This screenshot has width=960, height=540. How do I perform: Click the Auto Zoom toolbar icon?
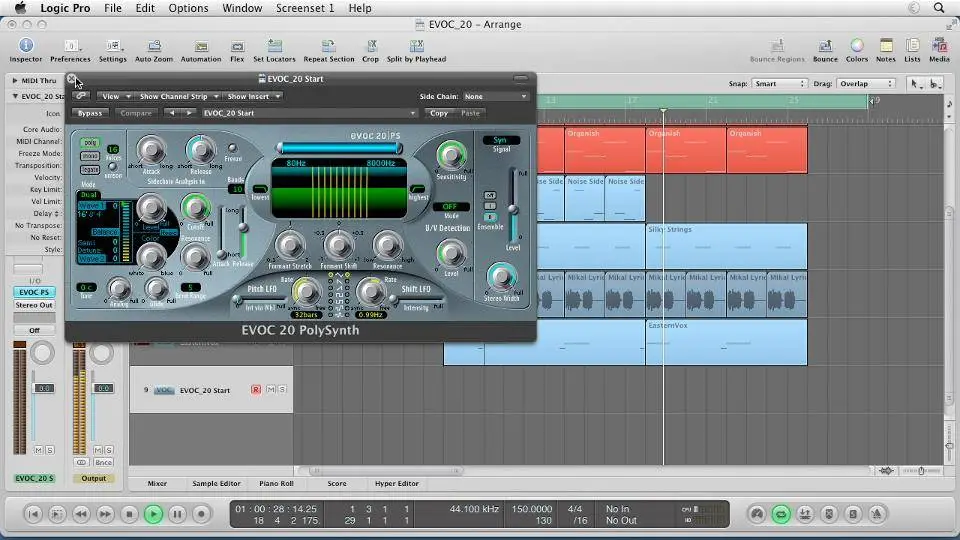pos(154,46)
